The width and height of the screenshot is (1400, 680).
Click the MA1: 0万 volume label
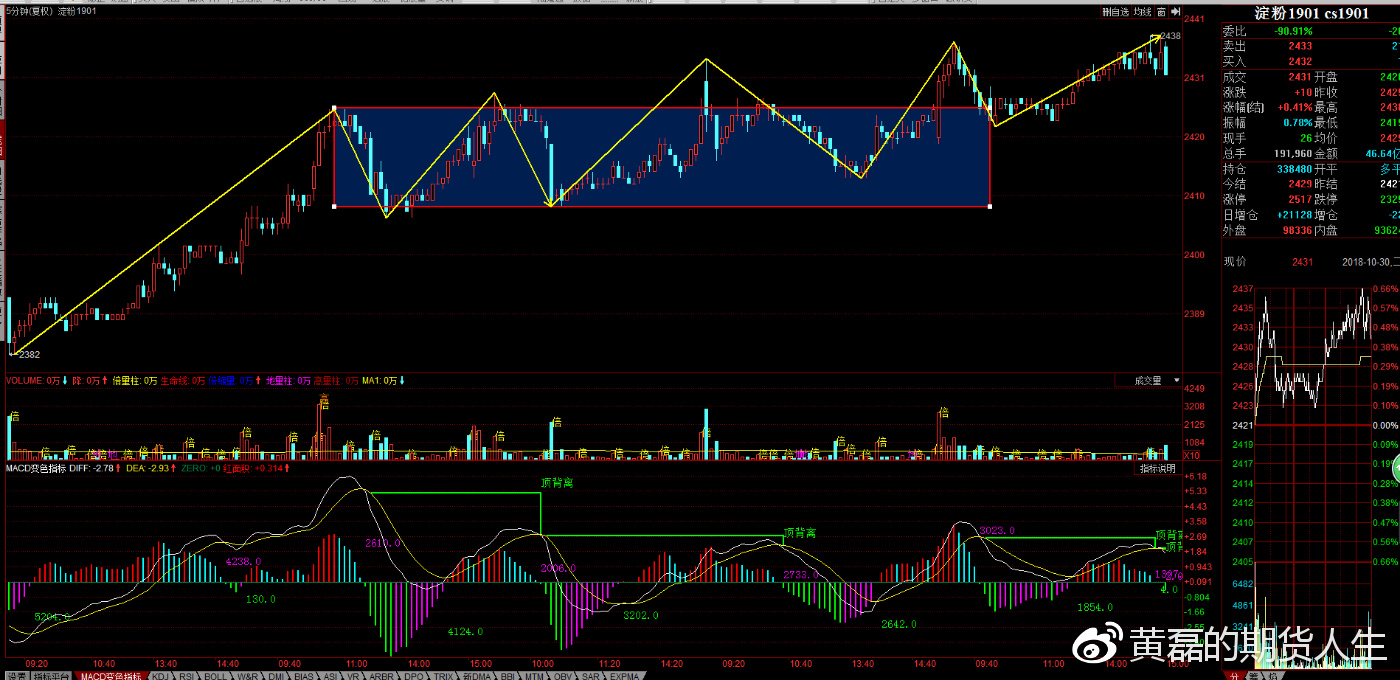(378, 381)
